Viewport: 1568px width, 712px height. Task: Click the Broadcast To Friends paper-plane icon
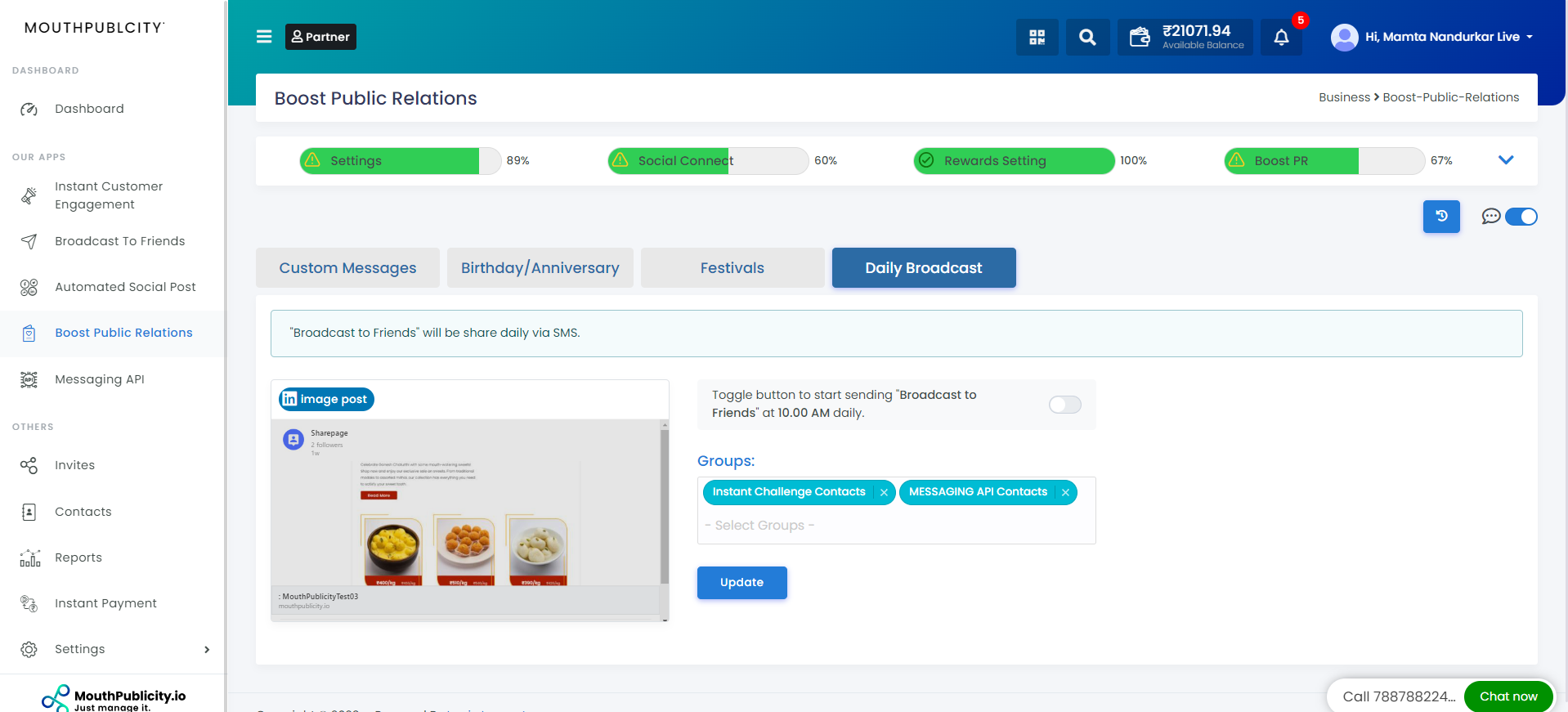(29, 241)
